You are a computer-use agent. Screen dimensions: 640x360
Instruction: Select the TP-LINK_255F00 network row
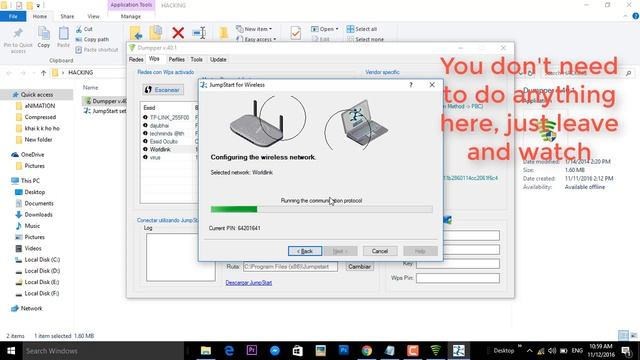coord(169,118)
